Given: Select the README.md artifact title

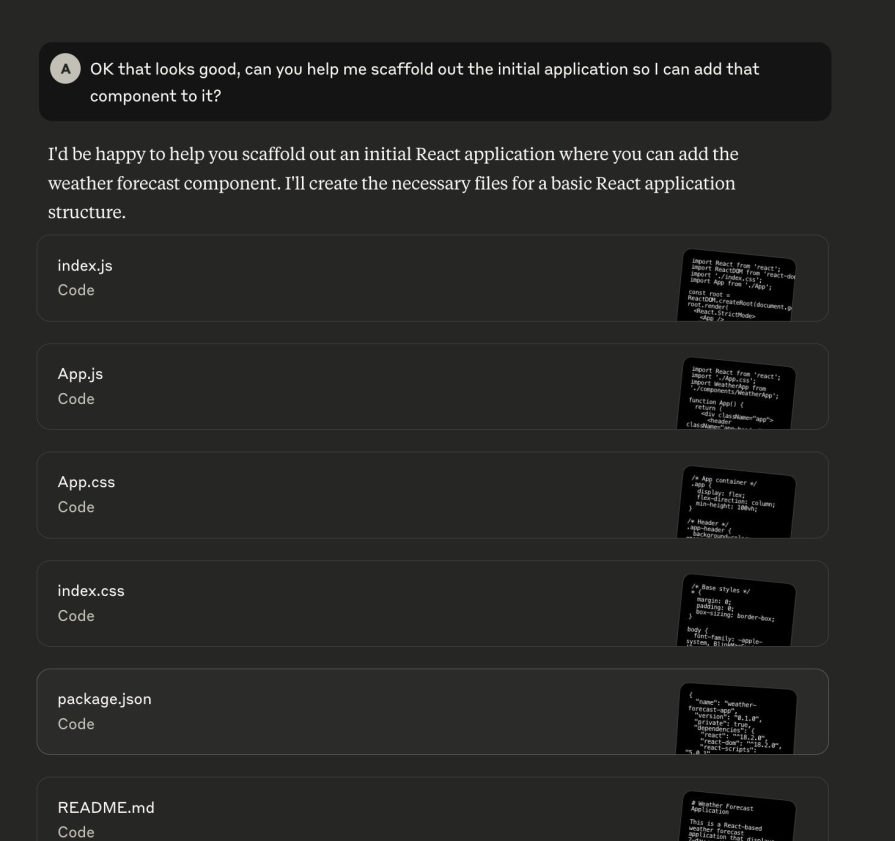Looking at the screenshot, I should coord(106,807).
